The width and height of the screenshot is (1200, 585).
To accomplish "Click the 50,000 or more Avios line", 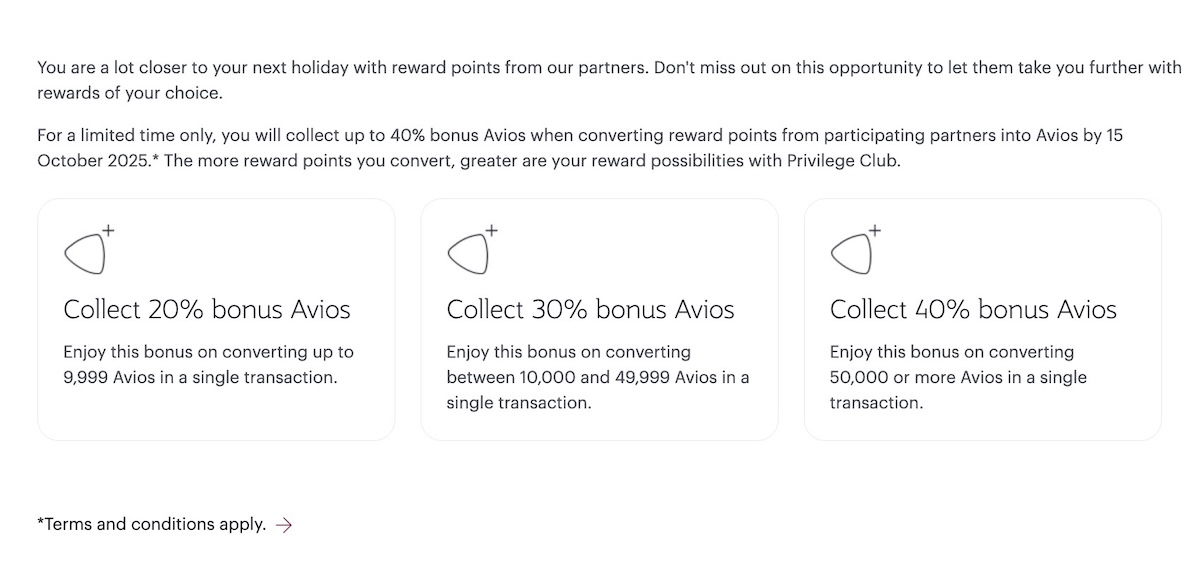I will tap(958, 378).
